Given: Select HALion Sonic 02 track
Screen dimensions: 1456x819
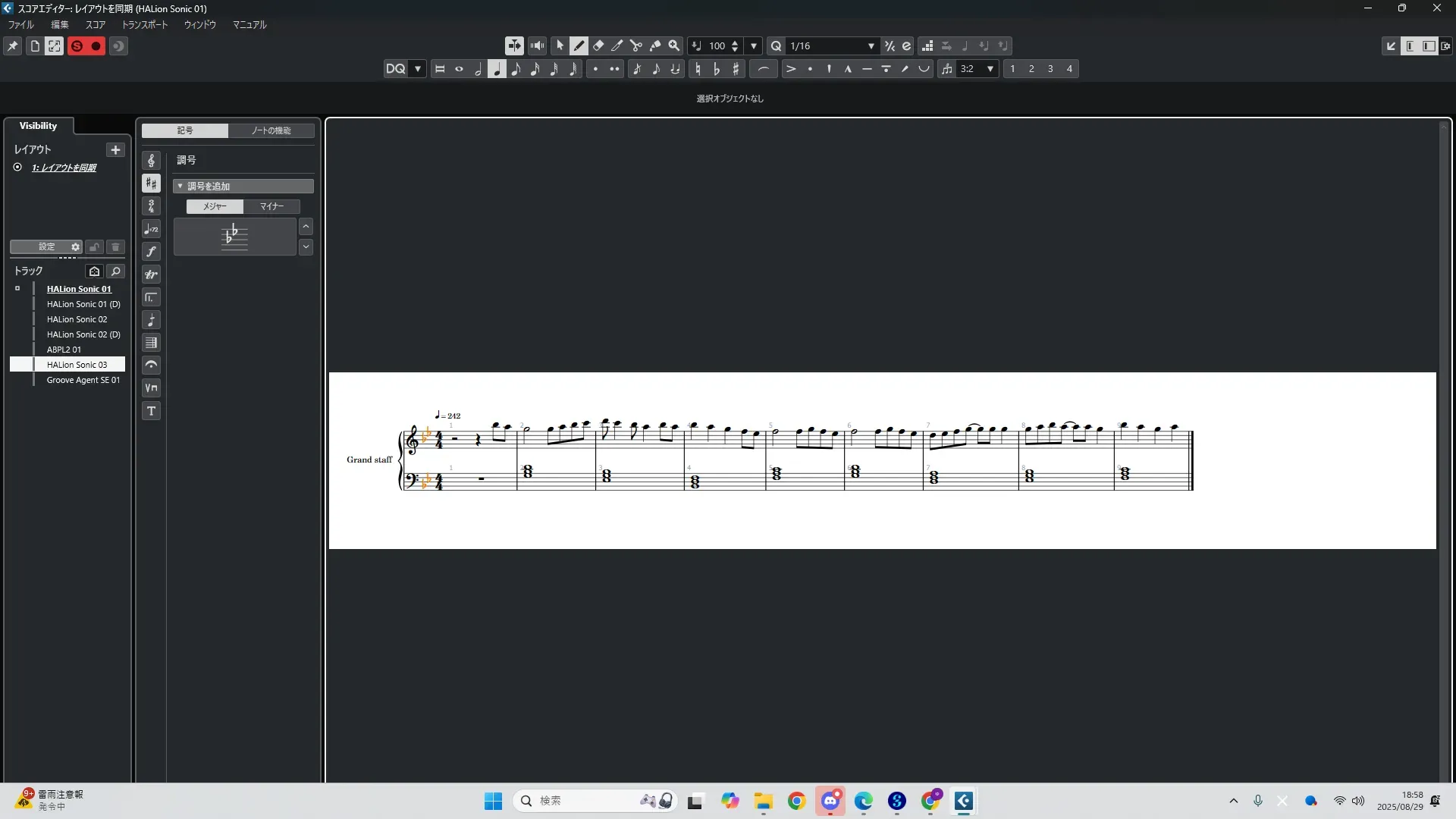Looking at the screenshot, I should point(77,319).
